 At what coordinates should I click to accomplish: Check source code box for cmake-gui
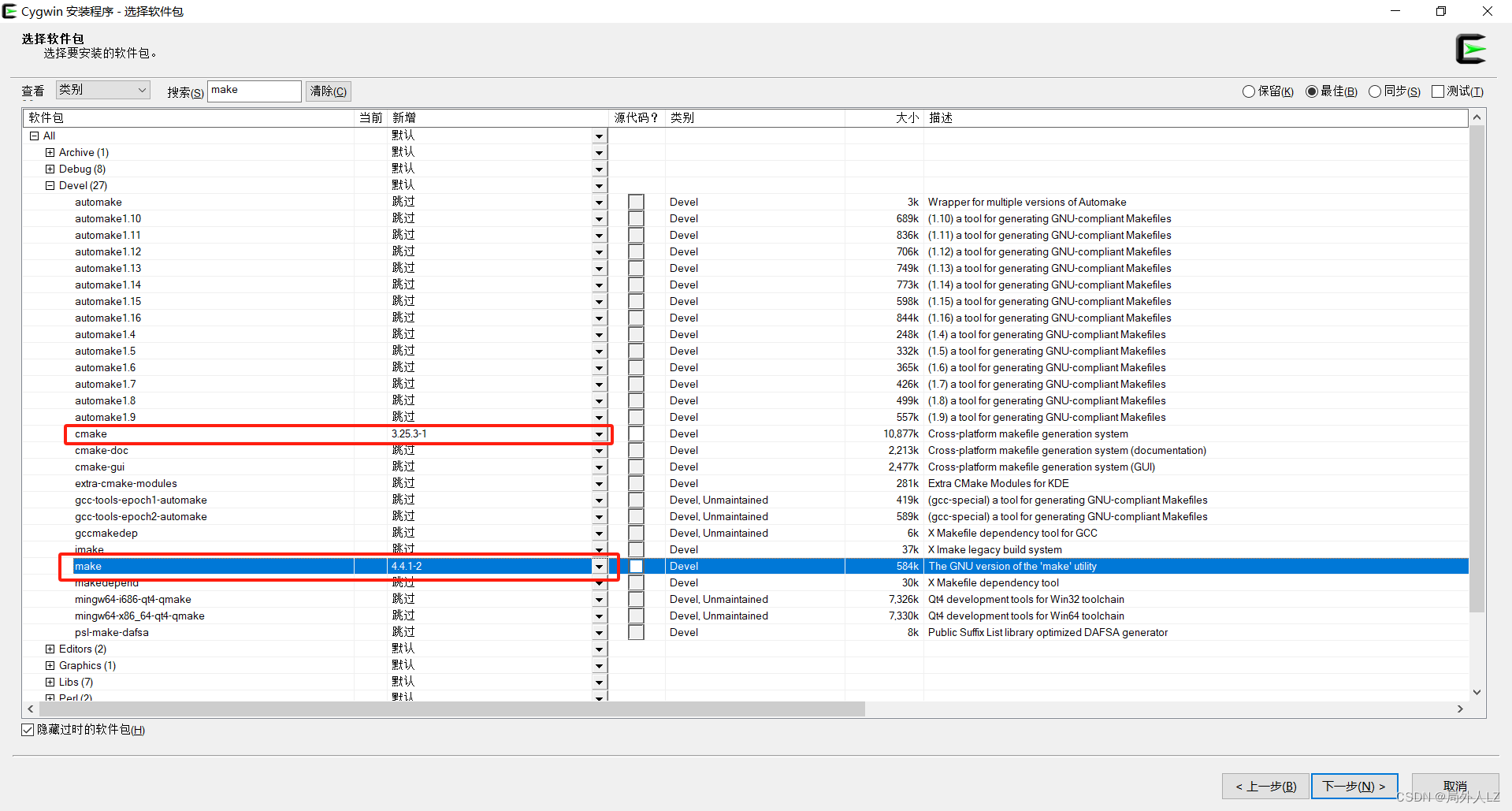point(636,467)
